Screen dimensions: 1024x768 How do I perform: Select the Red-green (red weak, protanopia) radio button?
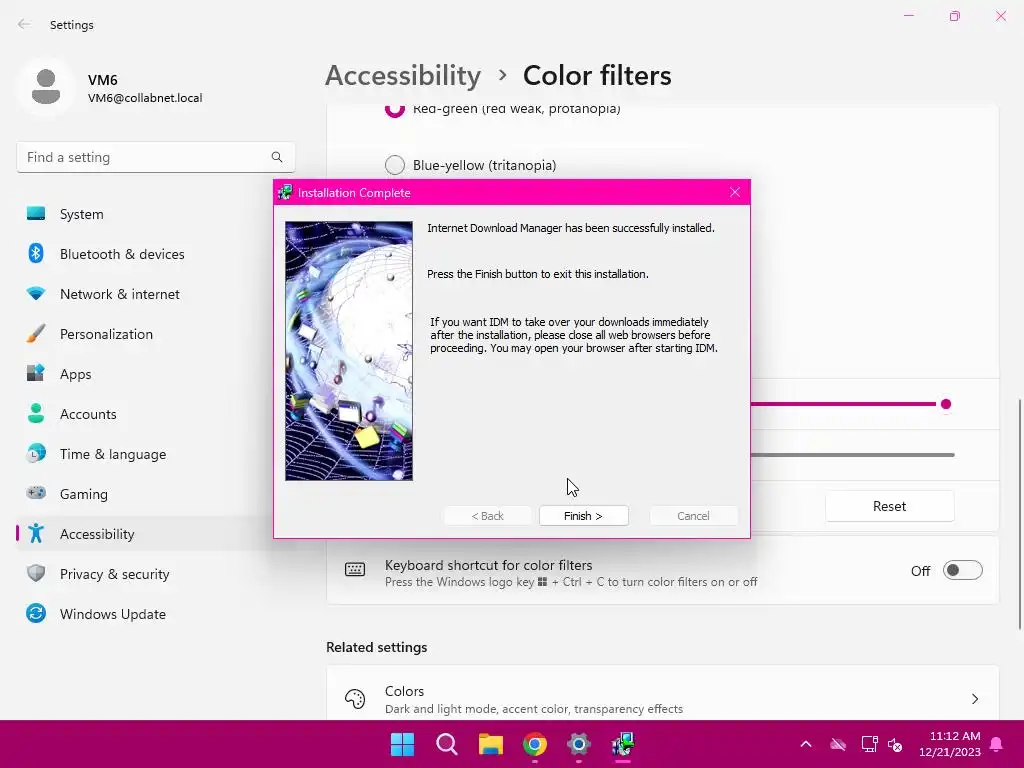(394, 110)
